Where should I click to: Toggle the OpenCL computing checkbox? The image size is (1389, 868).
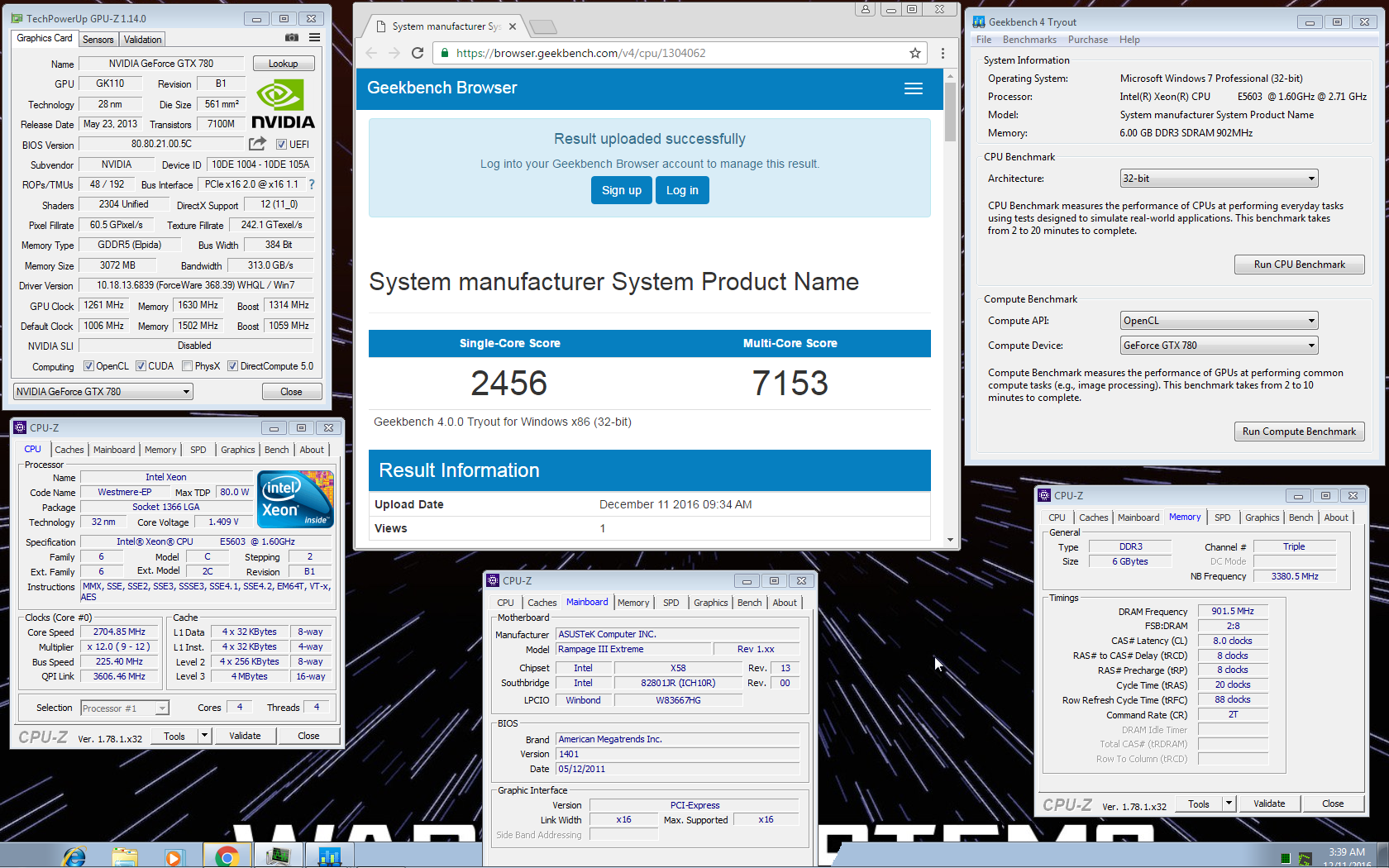(88, 366)
